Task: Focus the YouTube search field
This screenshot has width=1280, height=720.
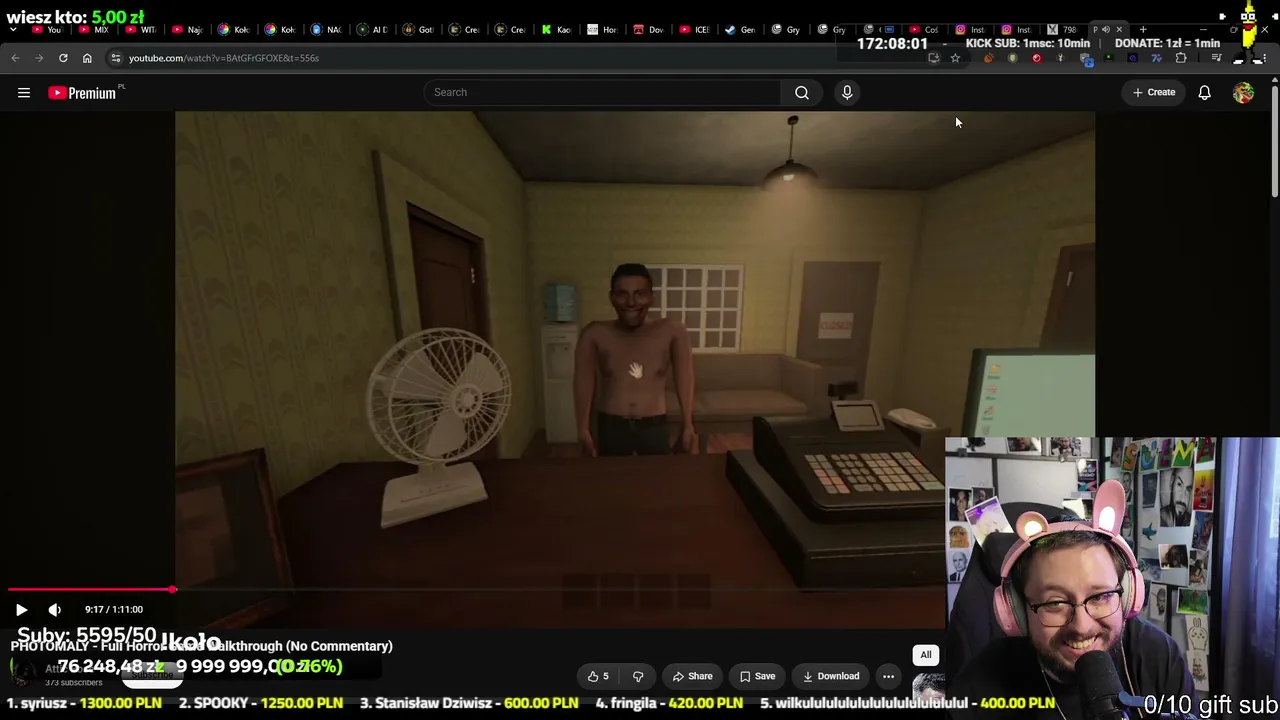Action: click(602, 93)
